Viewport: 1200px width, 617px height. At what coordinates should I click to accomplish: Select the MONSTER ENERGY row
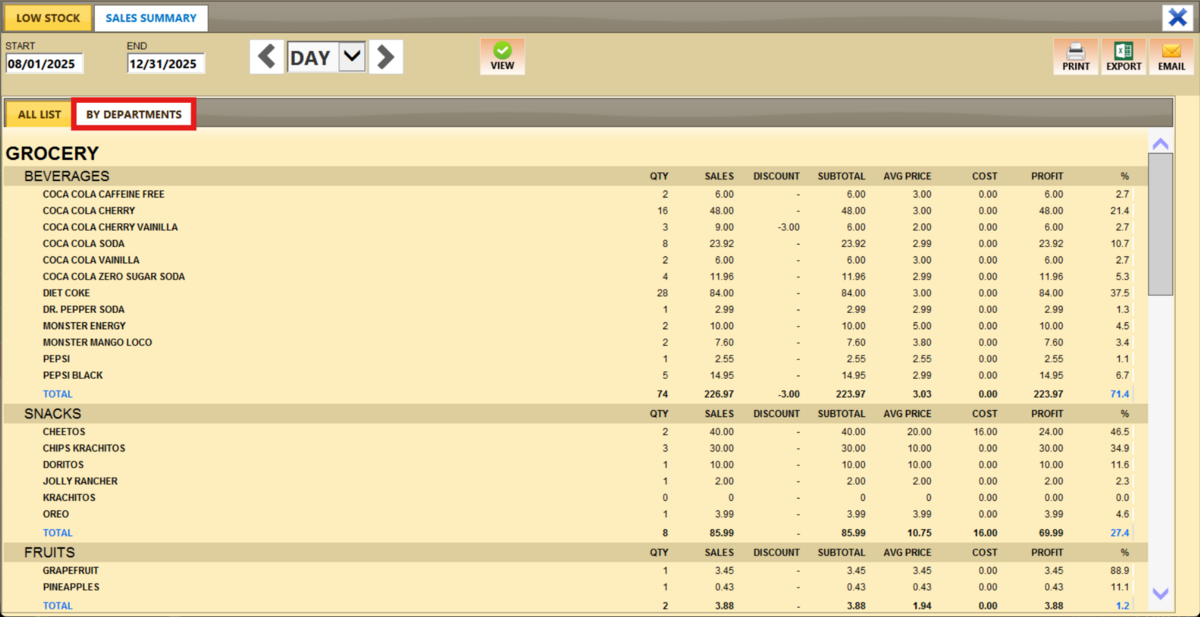(x=84, y=326)
